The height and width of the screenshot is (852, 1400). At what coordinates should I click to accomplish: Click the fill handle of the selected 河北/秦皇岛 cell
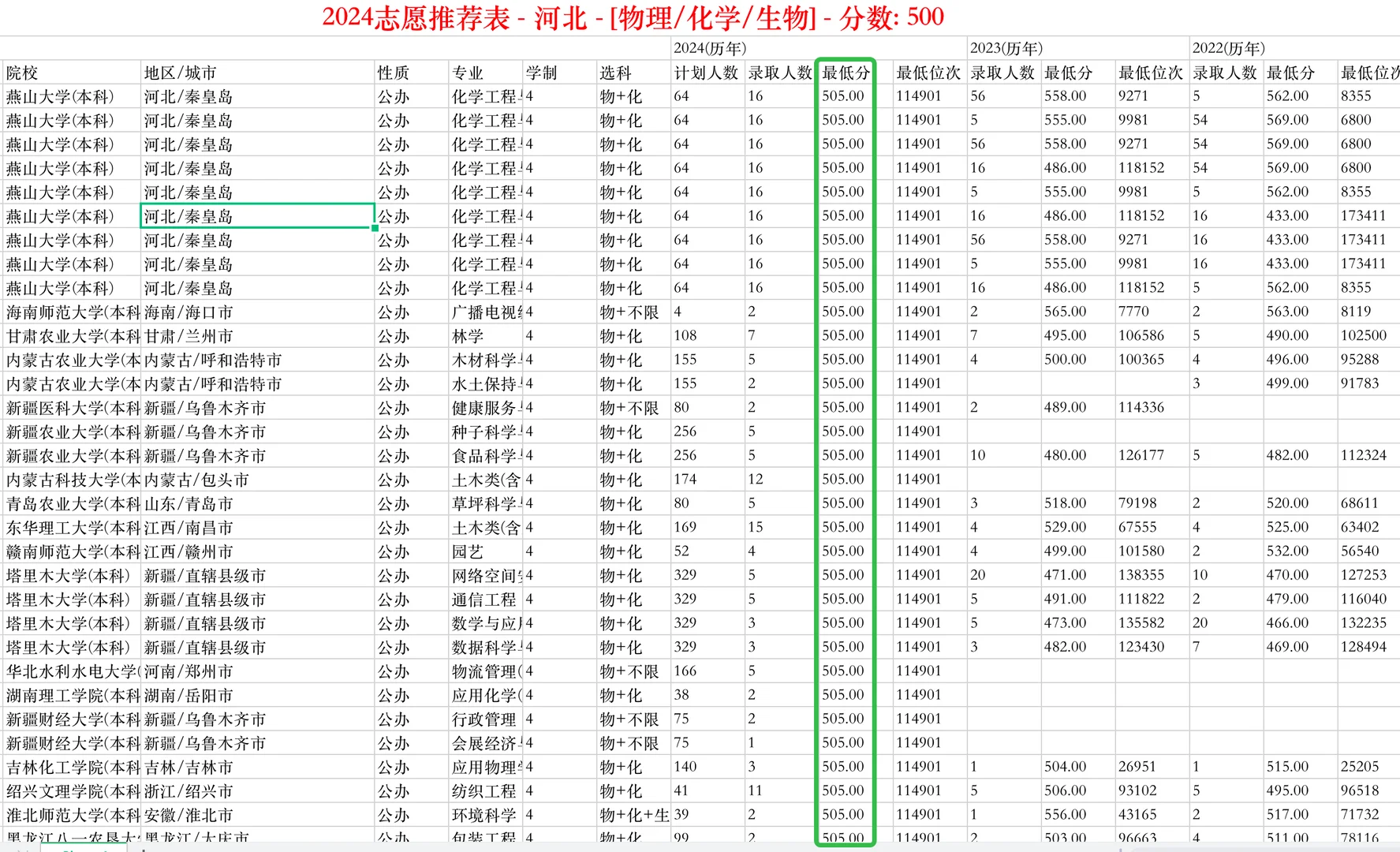point(373,226)
